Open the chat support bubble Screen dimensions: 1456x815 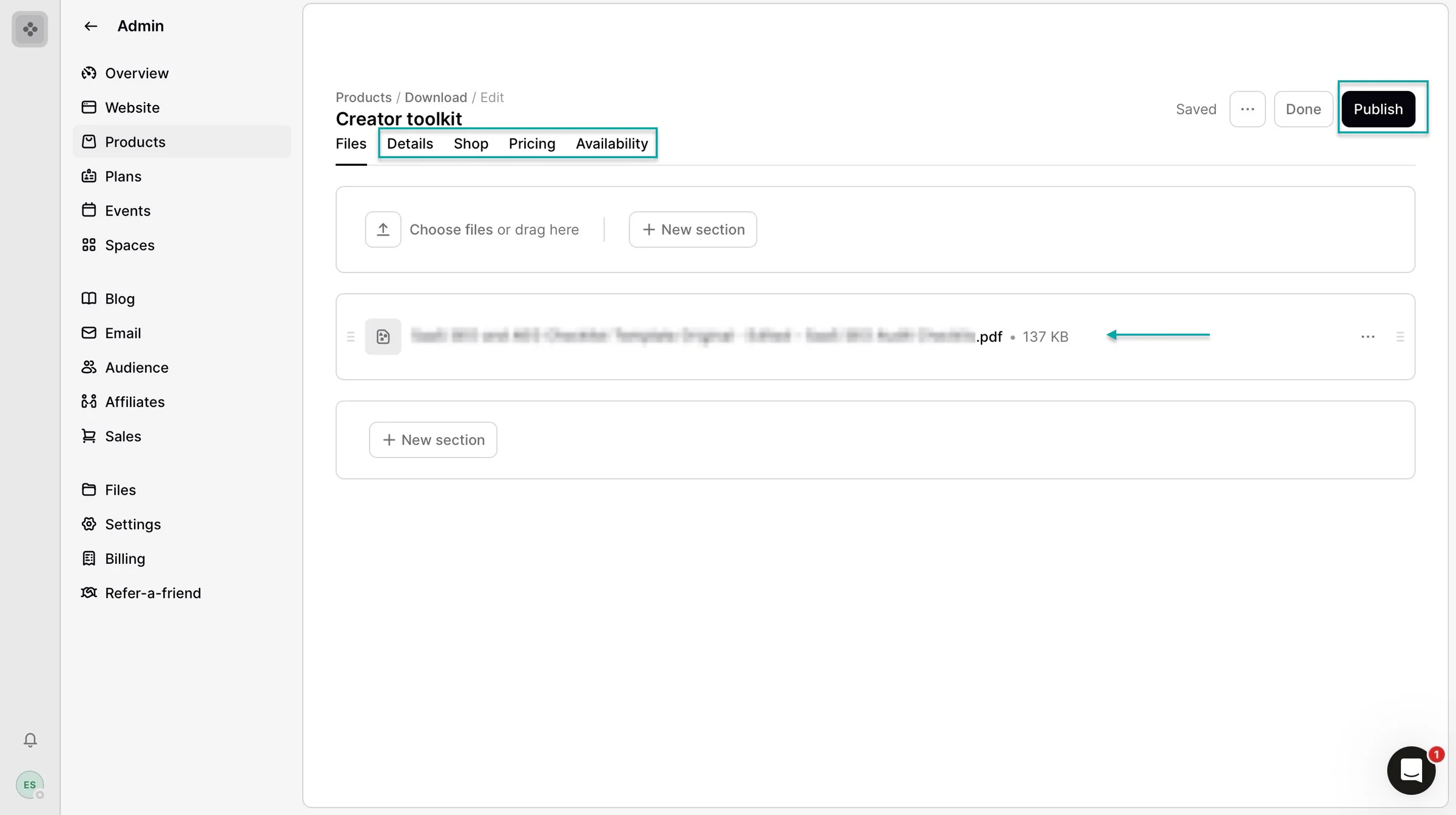pos(1411,771)
